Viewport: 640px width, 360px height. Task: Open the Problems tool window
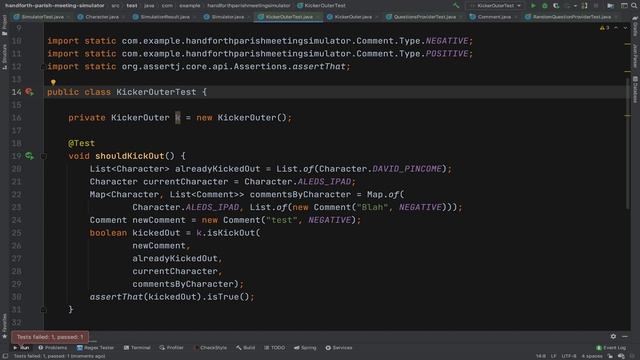coord(53,348)
